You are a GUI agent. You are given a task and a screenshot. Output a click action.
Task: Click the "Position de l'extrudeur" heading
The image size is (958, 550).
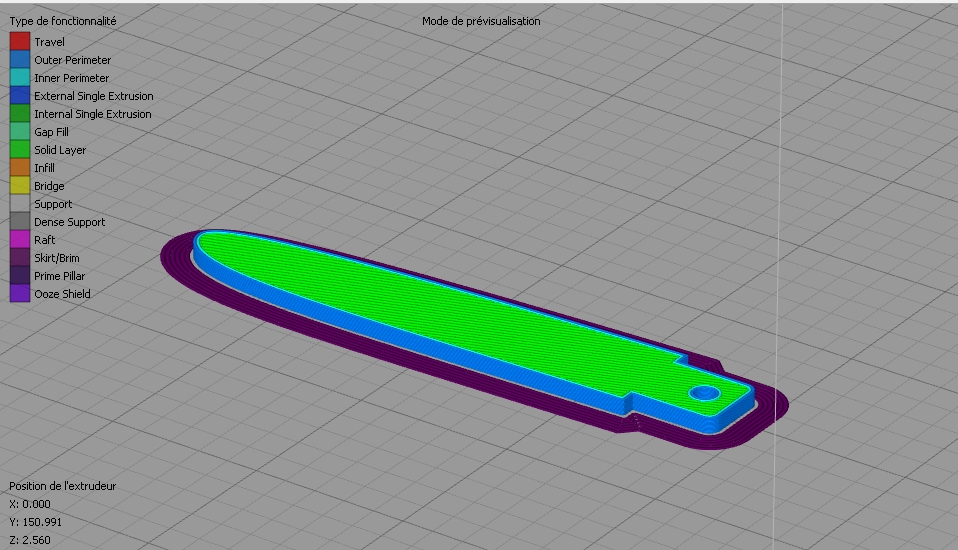point(62,486)
